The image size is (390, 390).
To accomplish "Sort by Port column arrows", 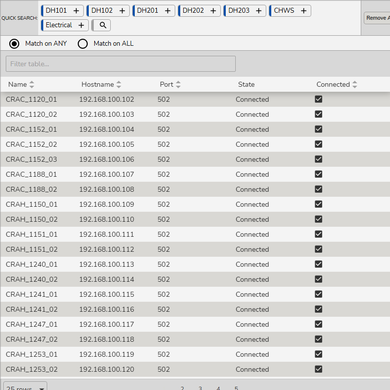I will pyautogui.click(x=178, y=84).
